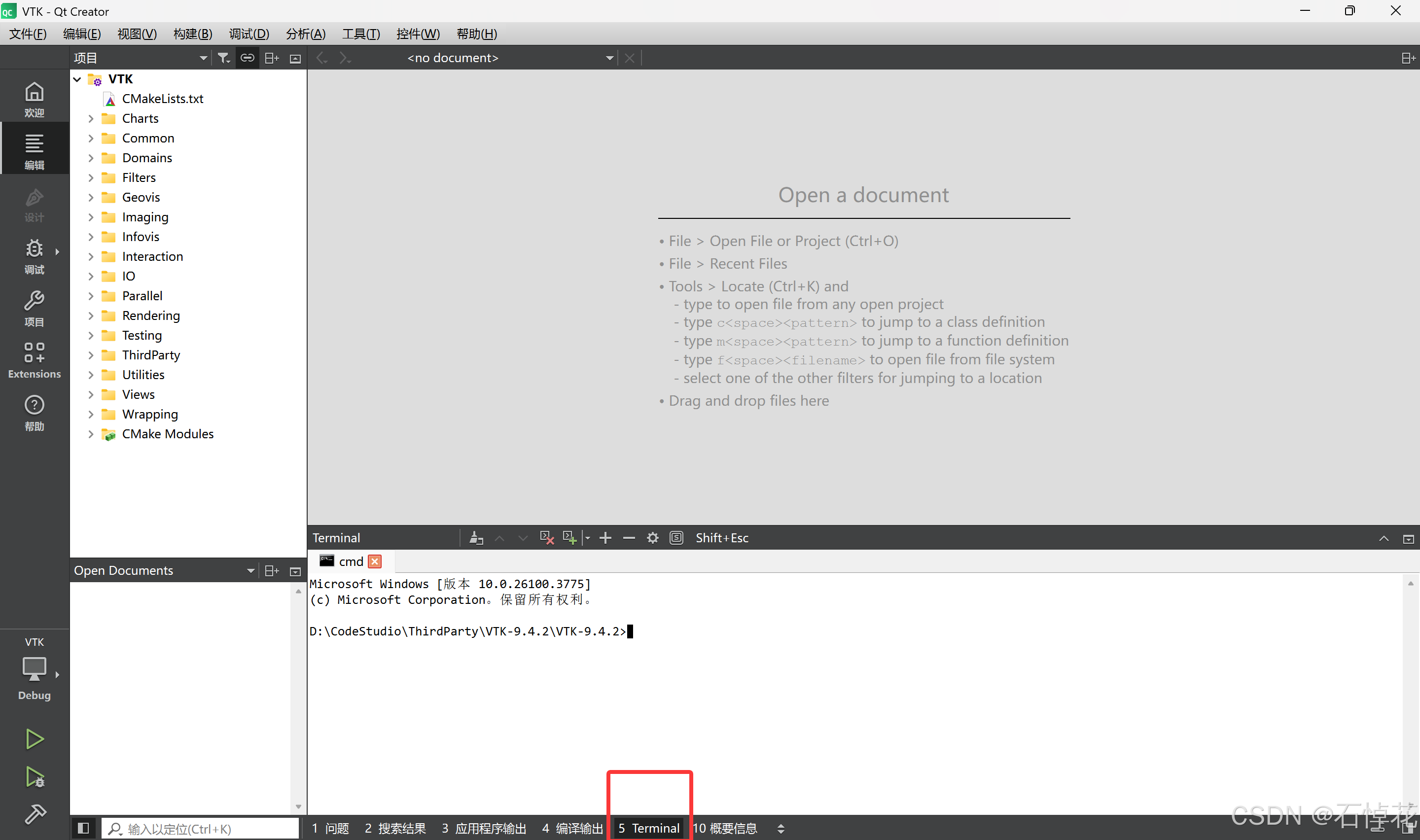Open terminal settings with gear icon
This screenshot has width=1420, height=840.
pyautogui.click(x=652, y=537)
